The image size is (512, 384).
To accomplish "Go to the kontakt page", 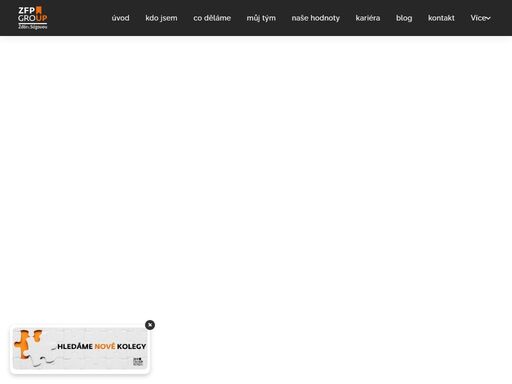I will coord(441,18).
